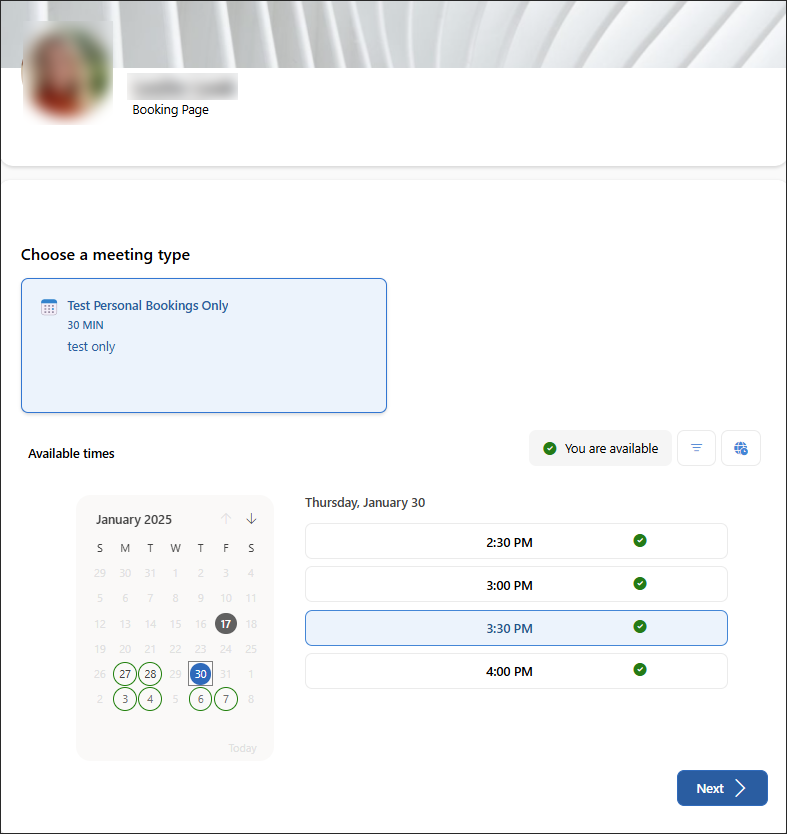
Task: Click the Today link under the calendar
Action: [242, 747]
